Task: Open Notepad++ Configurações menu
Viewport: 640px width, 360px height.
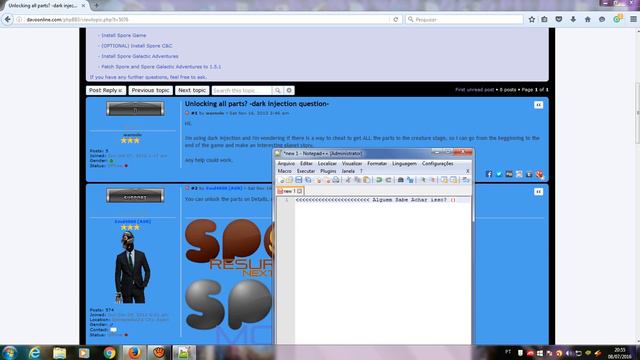Action: coord(438,163)
